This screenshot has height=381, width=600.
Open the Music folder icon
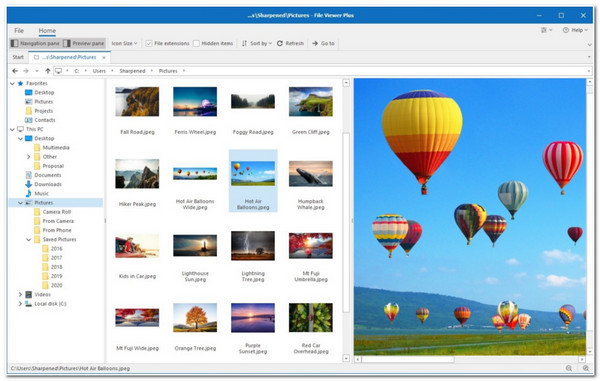click(x=28, y=194)
